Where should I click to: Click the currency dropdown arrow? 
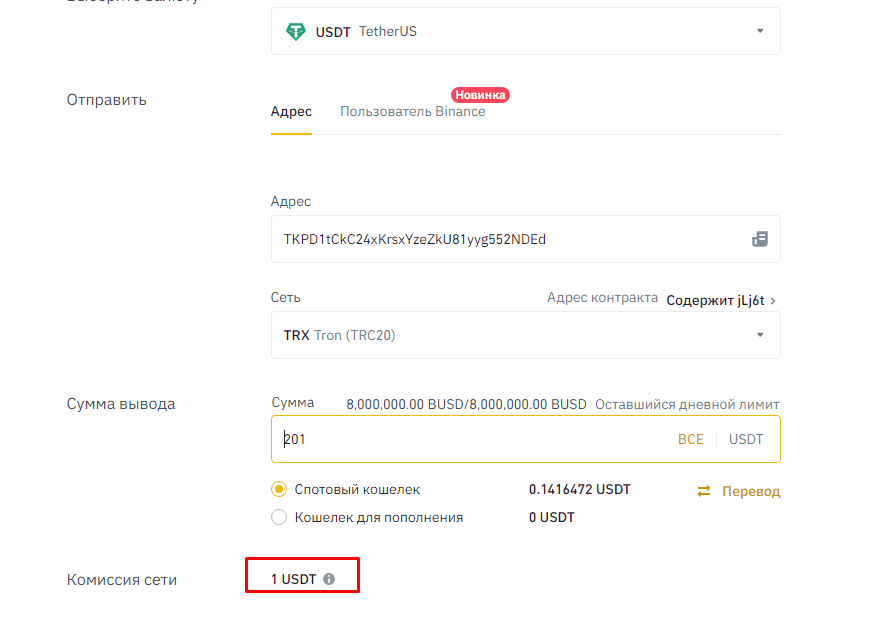[x=760, y=31]
